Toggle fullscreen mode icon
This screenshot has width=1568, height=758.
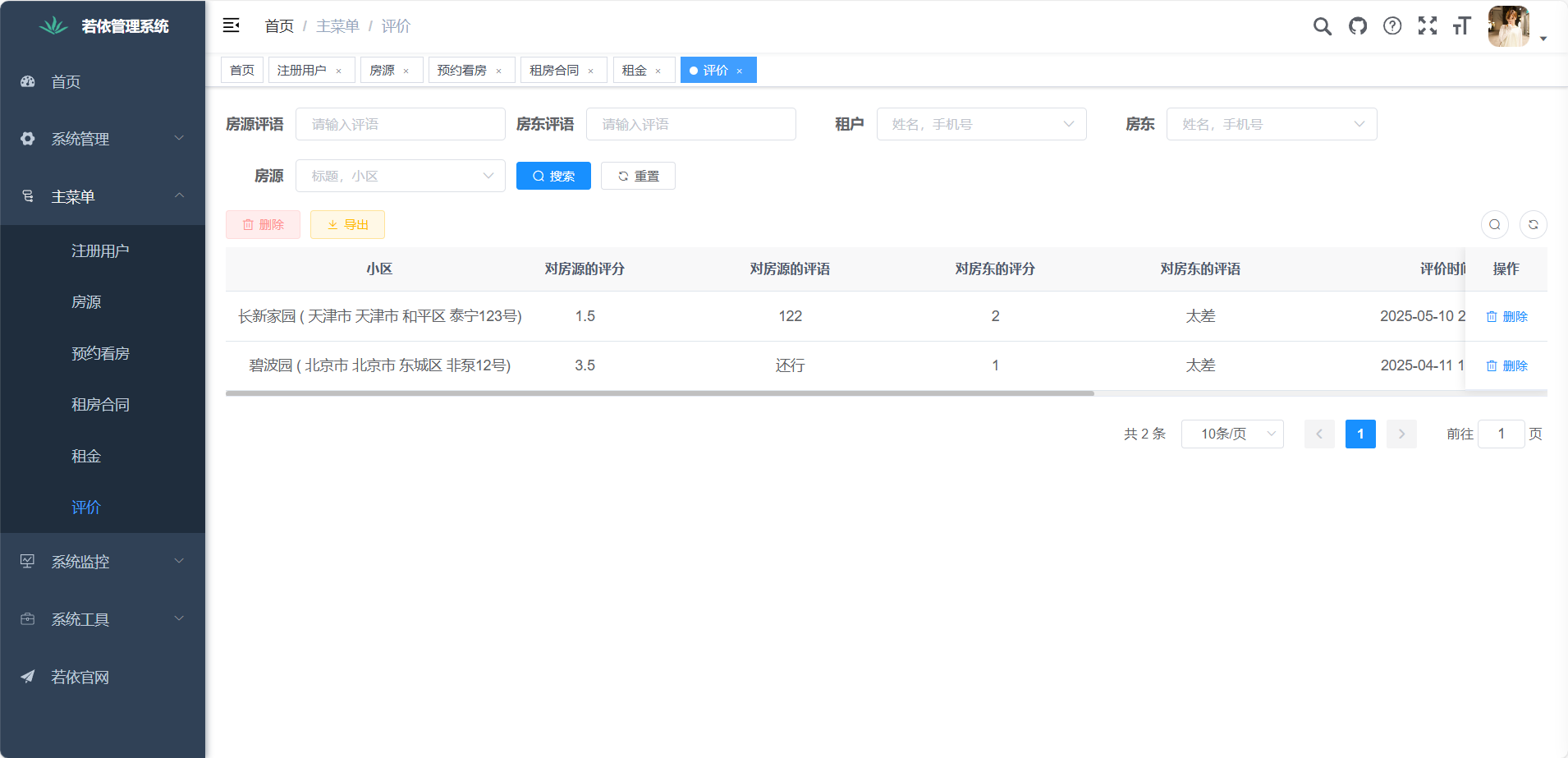(x=1428, y=26)
